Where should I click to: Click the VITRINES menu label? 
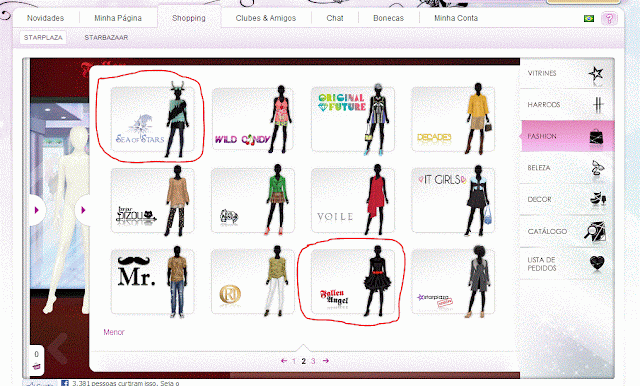[x=542, y=73]
